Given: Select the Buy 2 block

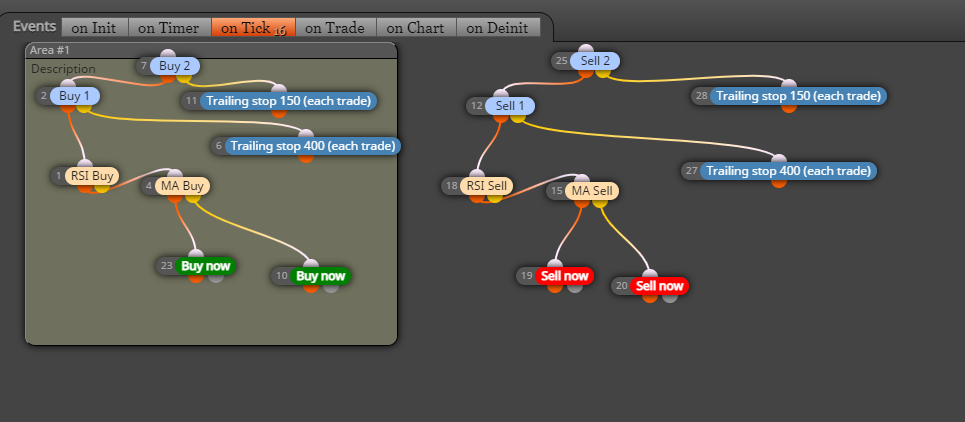Looking at the screenshot, I should 175,66.
